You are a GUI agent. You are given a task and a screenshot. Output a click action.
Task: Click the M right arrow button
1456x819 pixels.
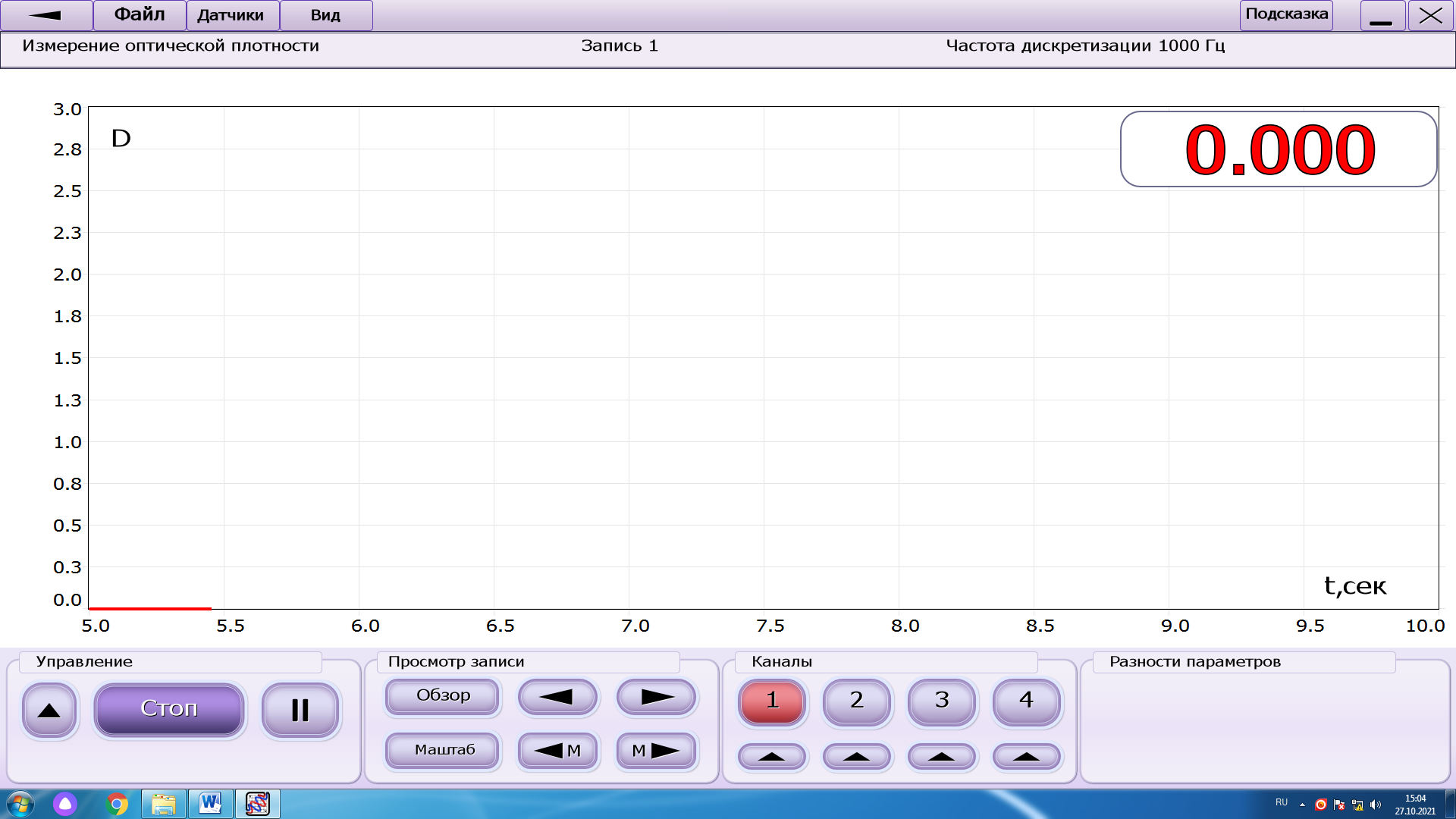[656, 751]
